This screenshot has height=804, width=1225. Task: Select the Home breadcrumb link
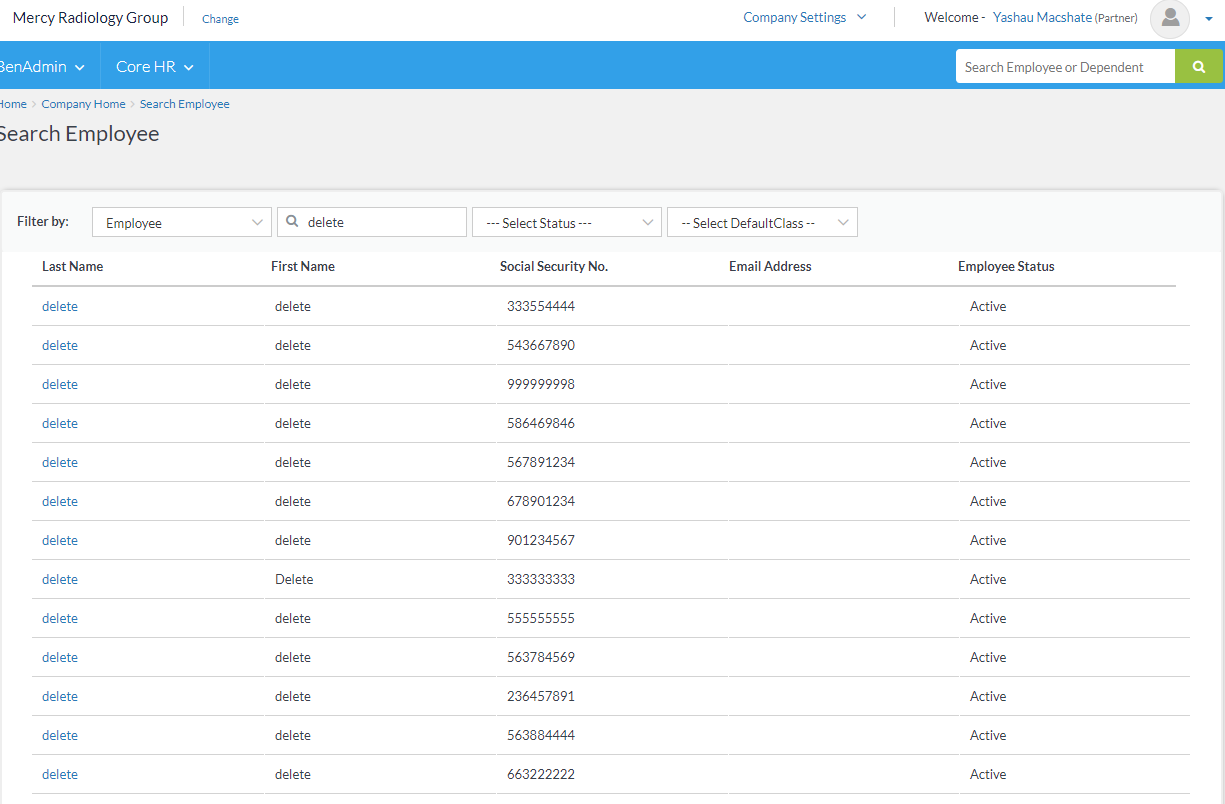pos(13,103)
